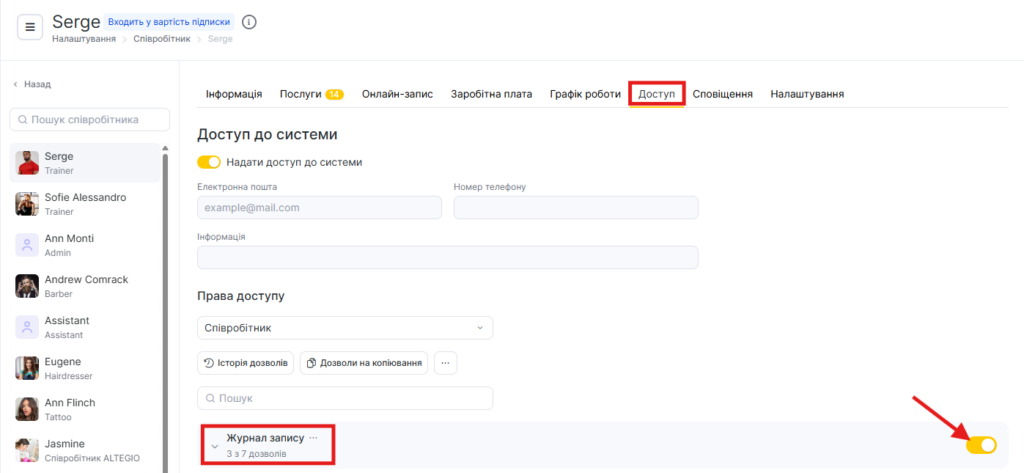The width and height of the screenshot is (1024, 473).
Task: Open the hamburger menu
Action: (x=30, y=28)
